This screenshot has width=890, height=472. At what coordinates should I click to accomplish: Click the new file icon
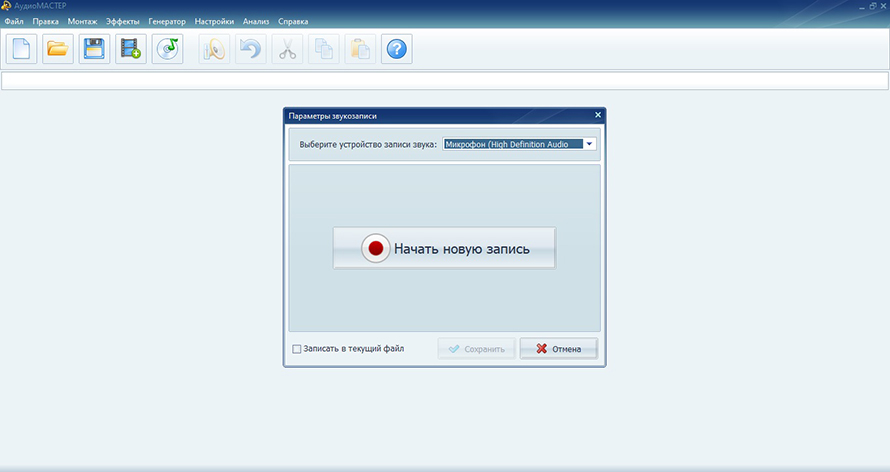pos(22,49)
